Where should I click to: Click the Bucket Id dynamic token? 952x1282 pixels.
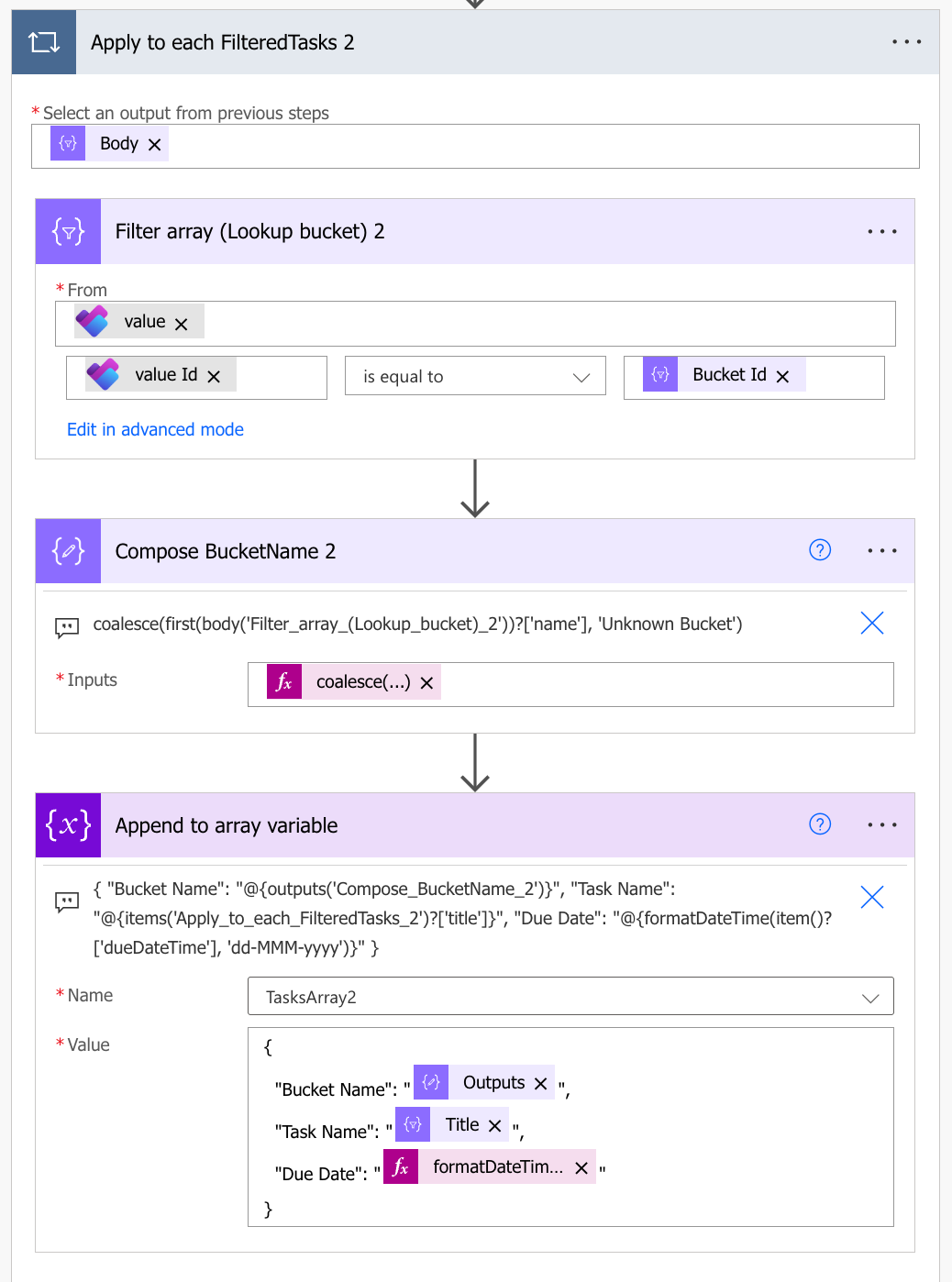(725, 374)
